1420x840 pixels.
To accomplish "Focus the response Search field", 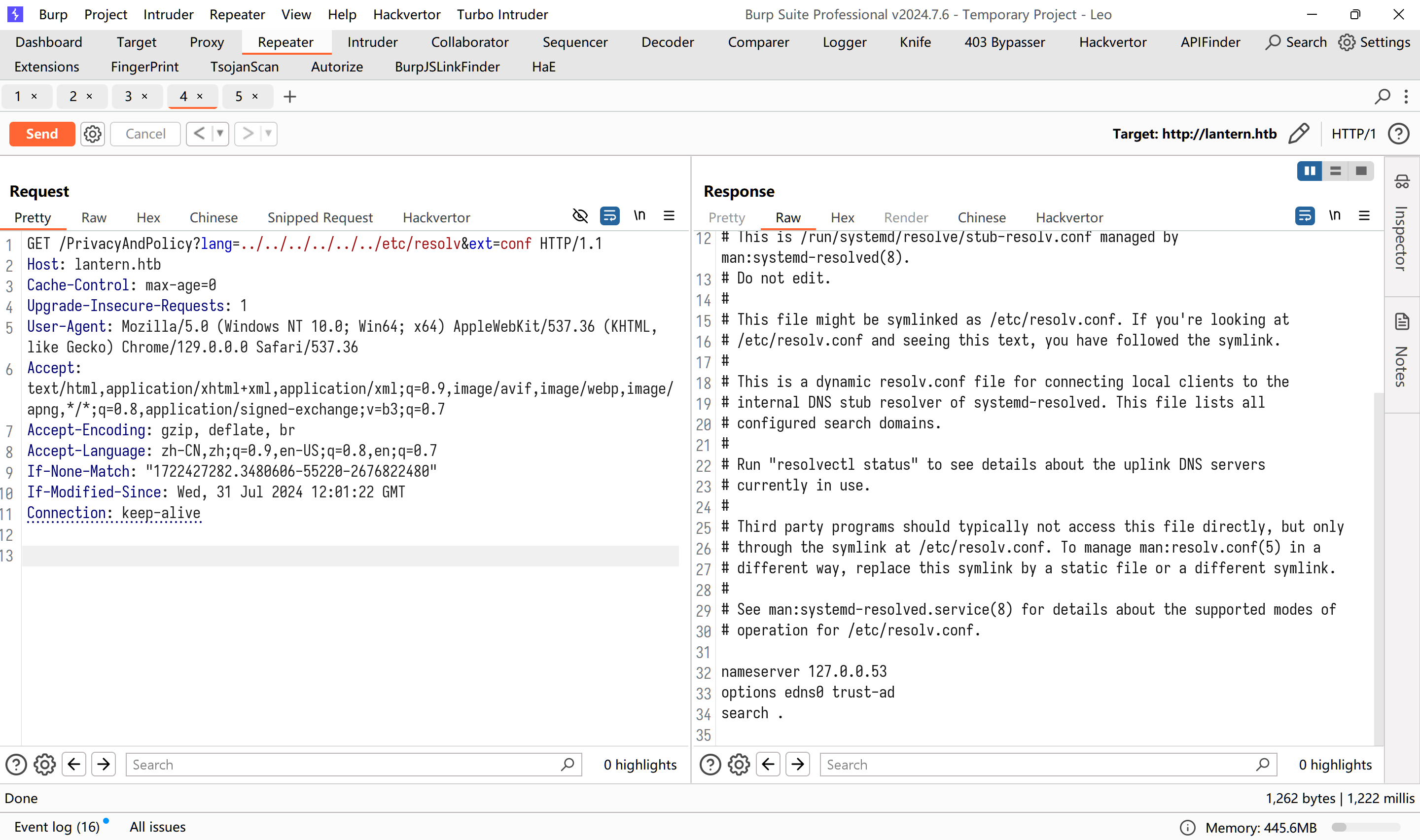I will pos(1048,765).
